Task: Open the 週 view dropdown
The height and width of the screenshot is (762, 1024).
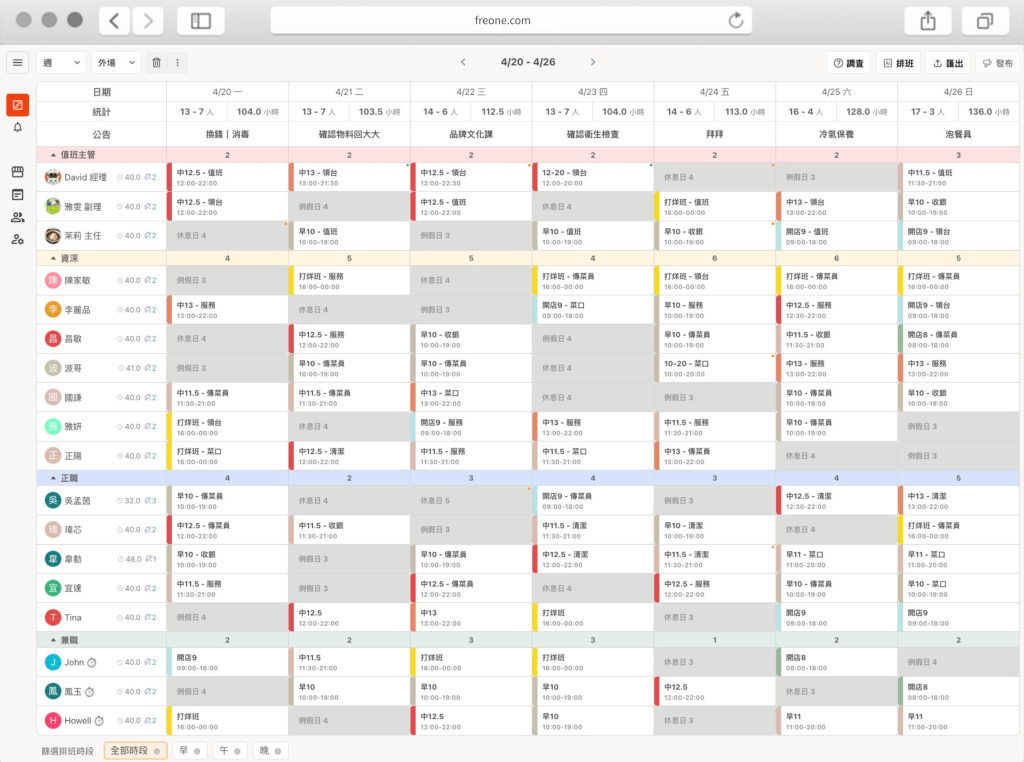Action: point(61,62)
